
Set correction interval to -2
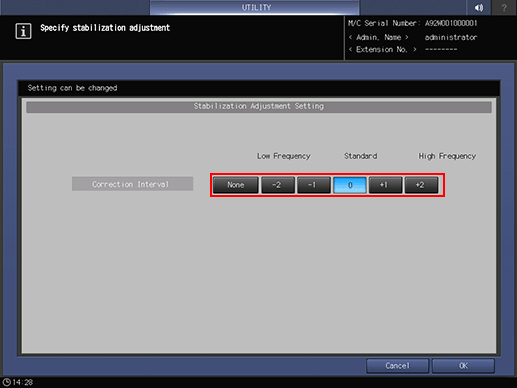(x=278, y=185)
